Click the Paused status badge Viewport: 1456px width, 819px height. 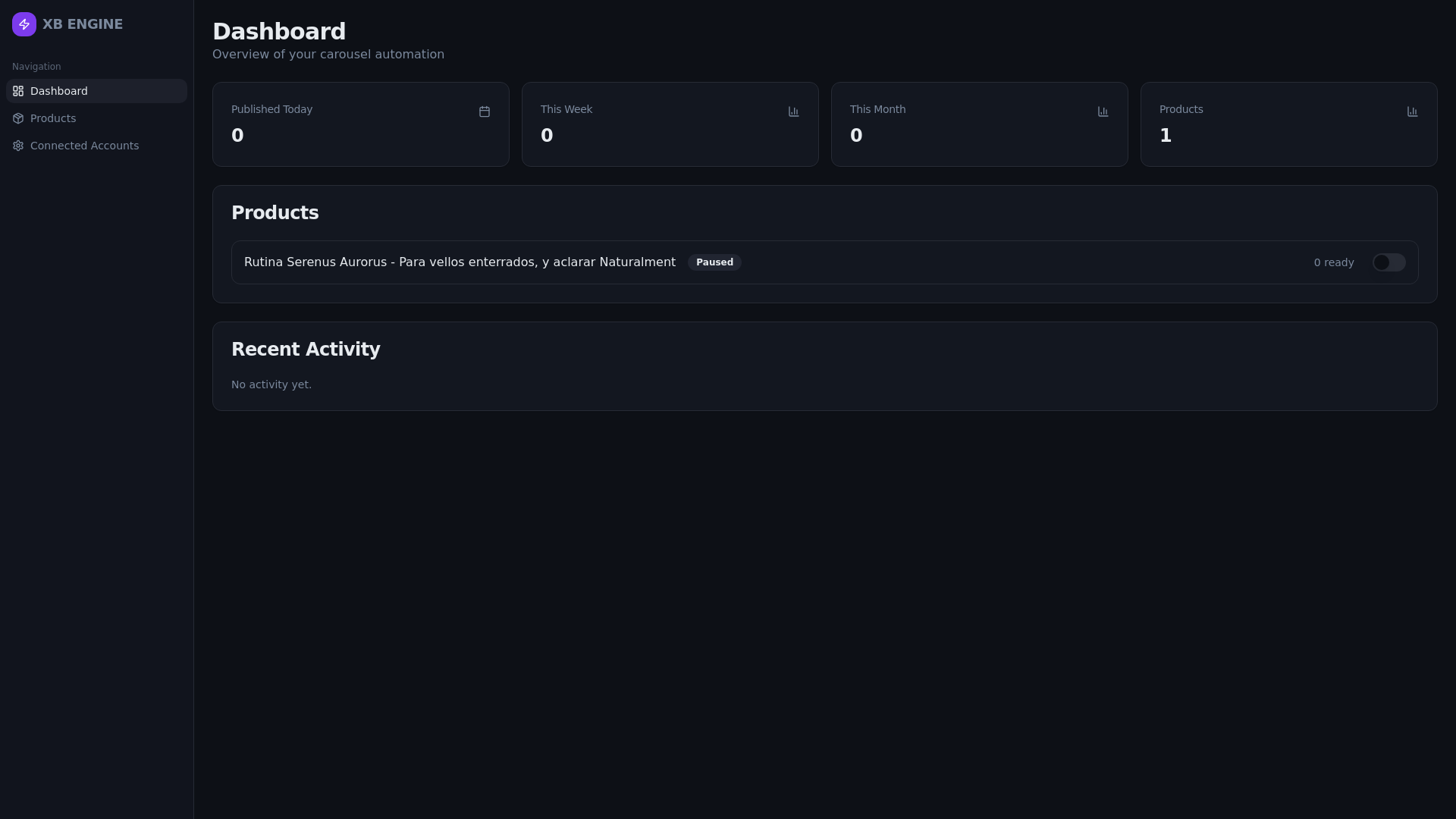[714, 262]
